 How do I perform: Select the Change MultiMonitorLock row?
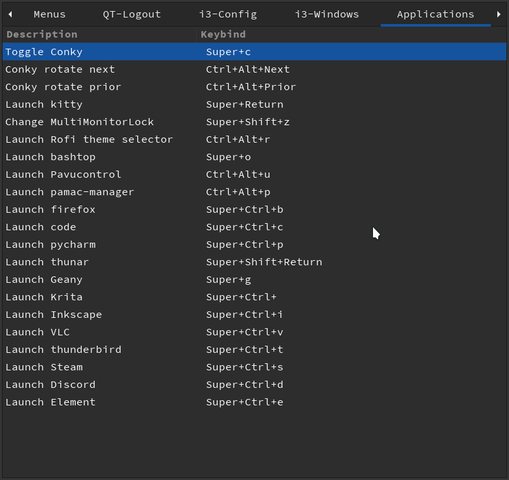tap(254, 122)
